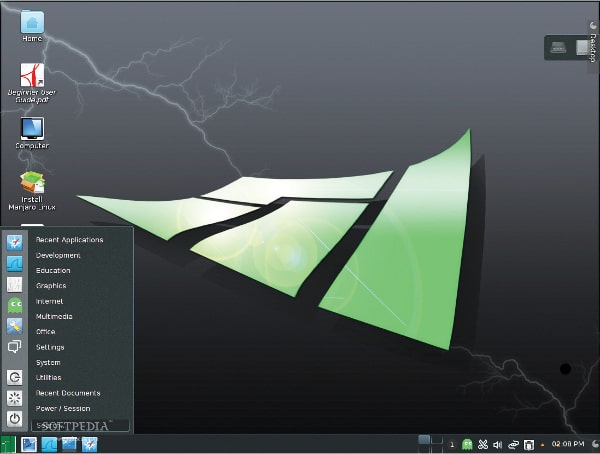Open the panel toolbox at the bottom-right corner
Image resolution: width=600 pixels, height=454 pixels.
point(595,444)
